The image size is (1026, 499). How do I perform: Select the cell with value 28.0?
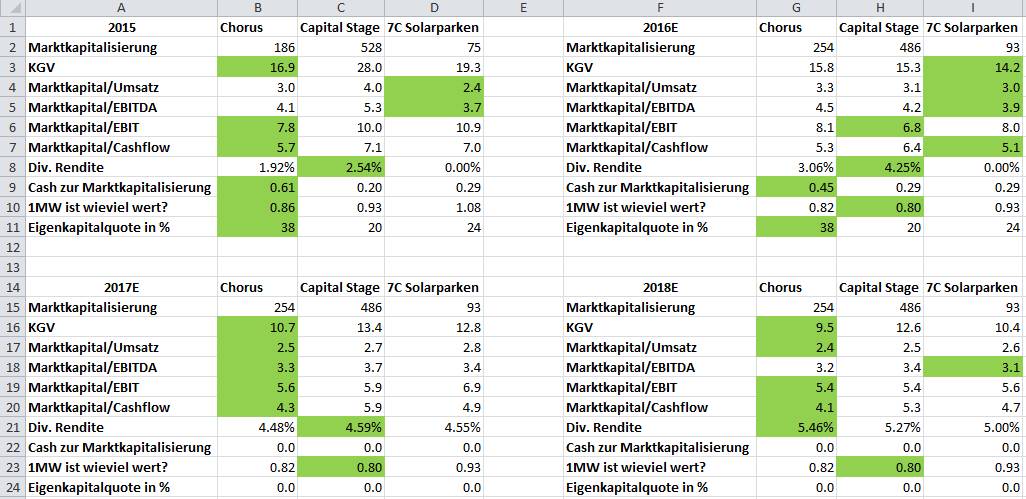tap(341, 68)
